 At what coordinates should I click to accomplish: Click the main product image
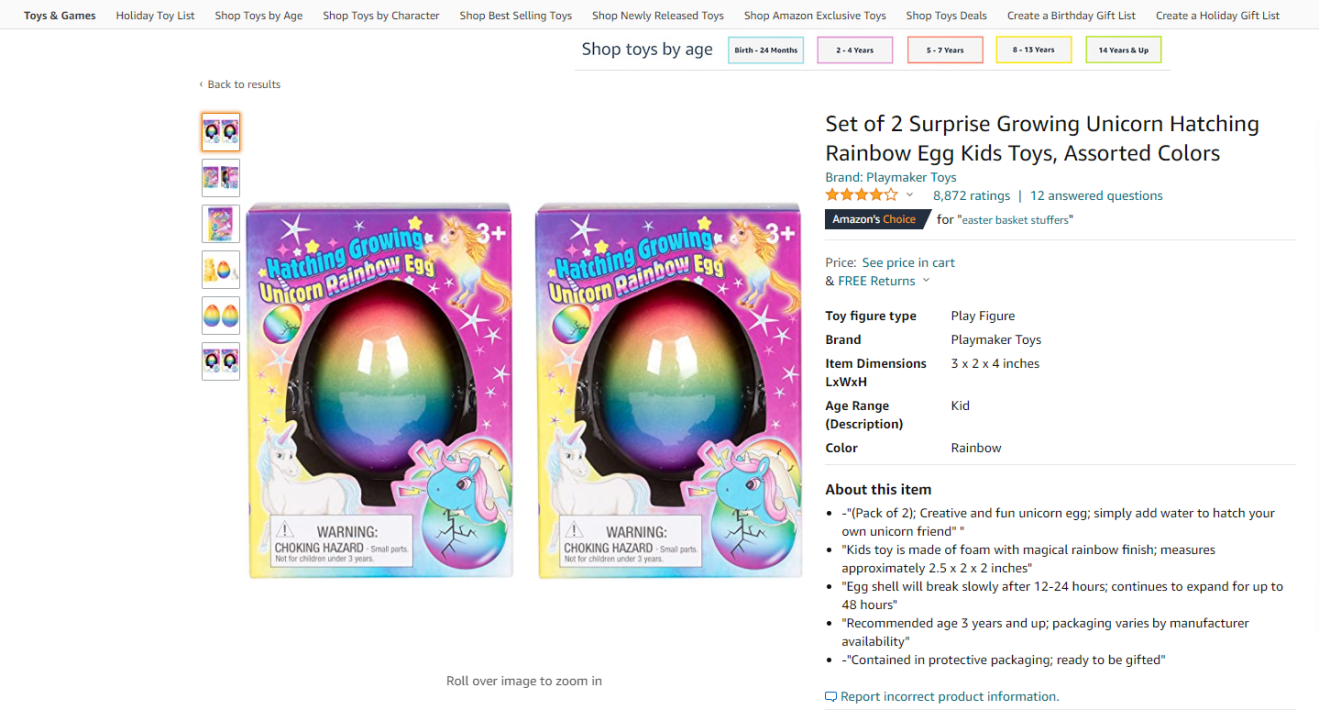click(x=524, y=390)
